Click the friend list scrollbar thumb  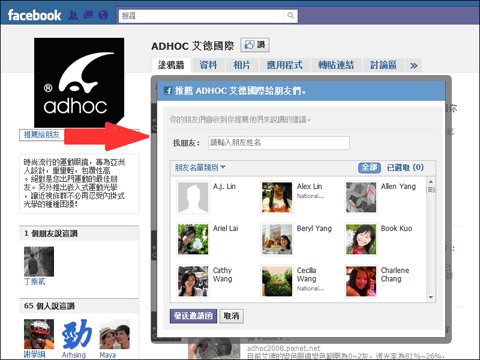(431, 190)
